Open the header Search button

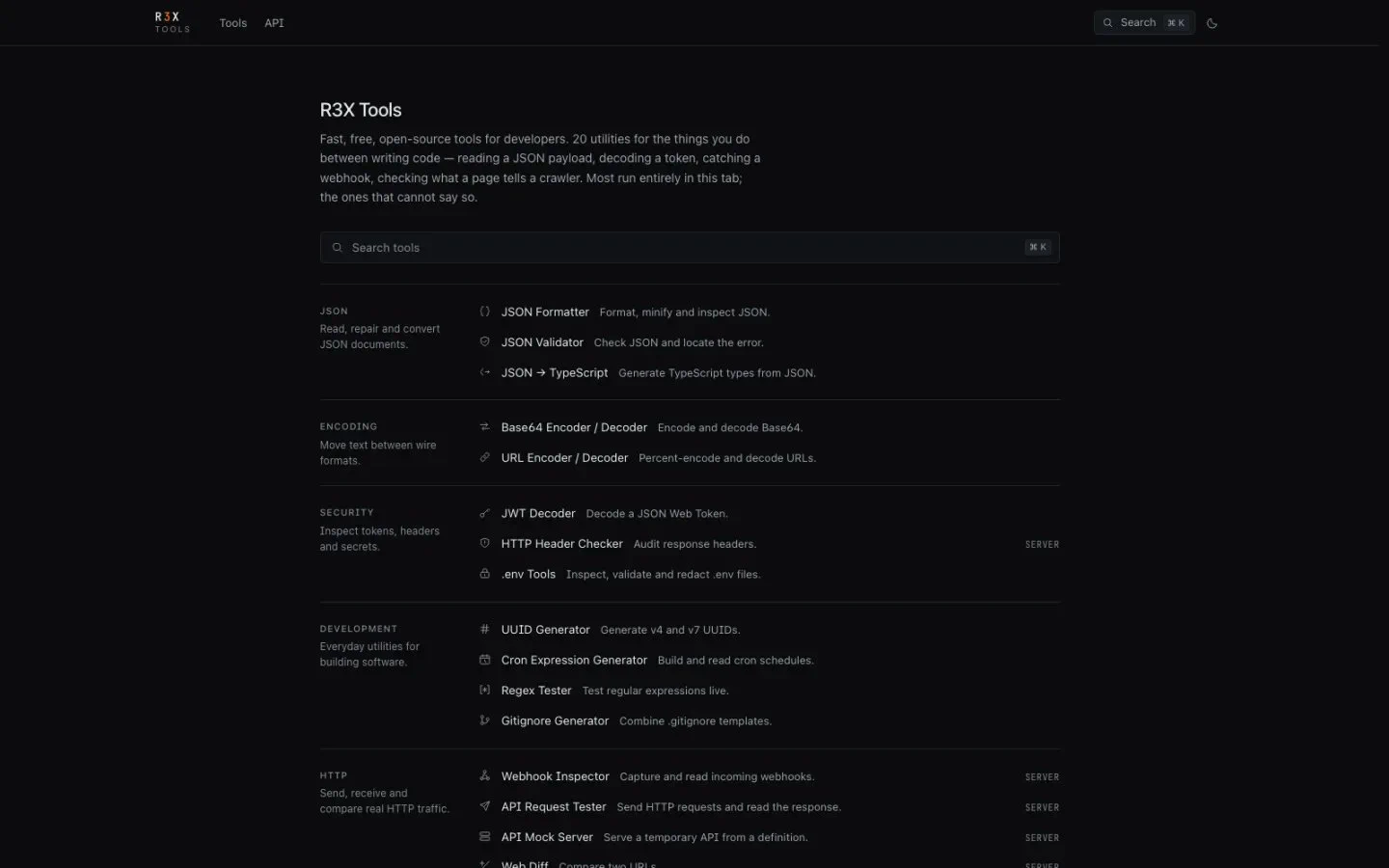(x=1144, y=23)
